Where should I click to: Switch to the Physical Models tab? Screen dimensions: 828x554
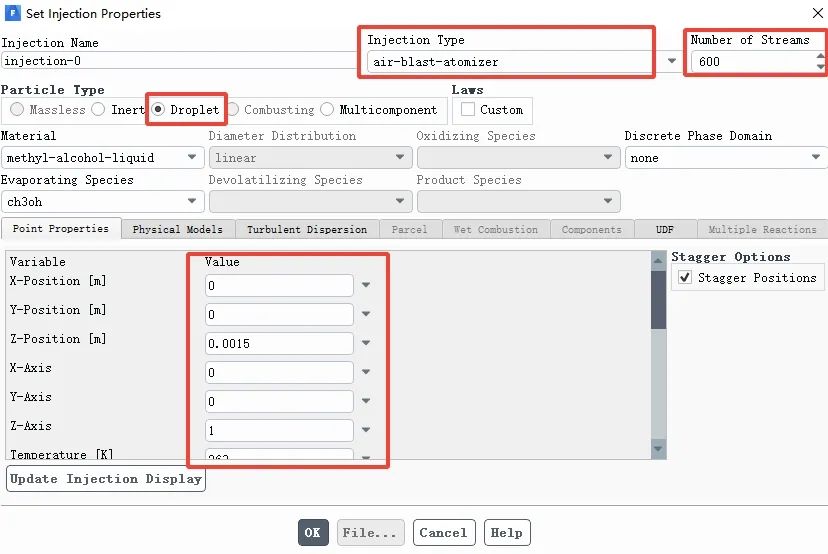click(x=177, y=230)
